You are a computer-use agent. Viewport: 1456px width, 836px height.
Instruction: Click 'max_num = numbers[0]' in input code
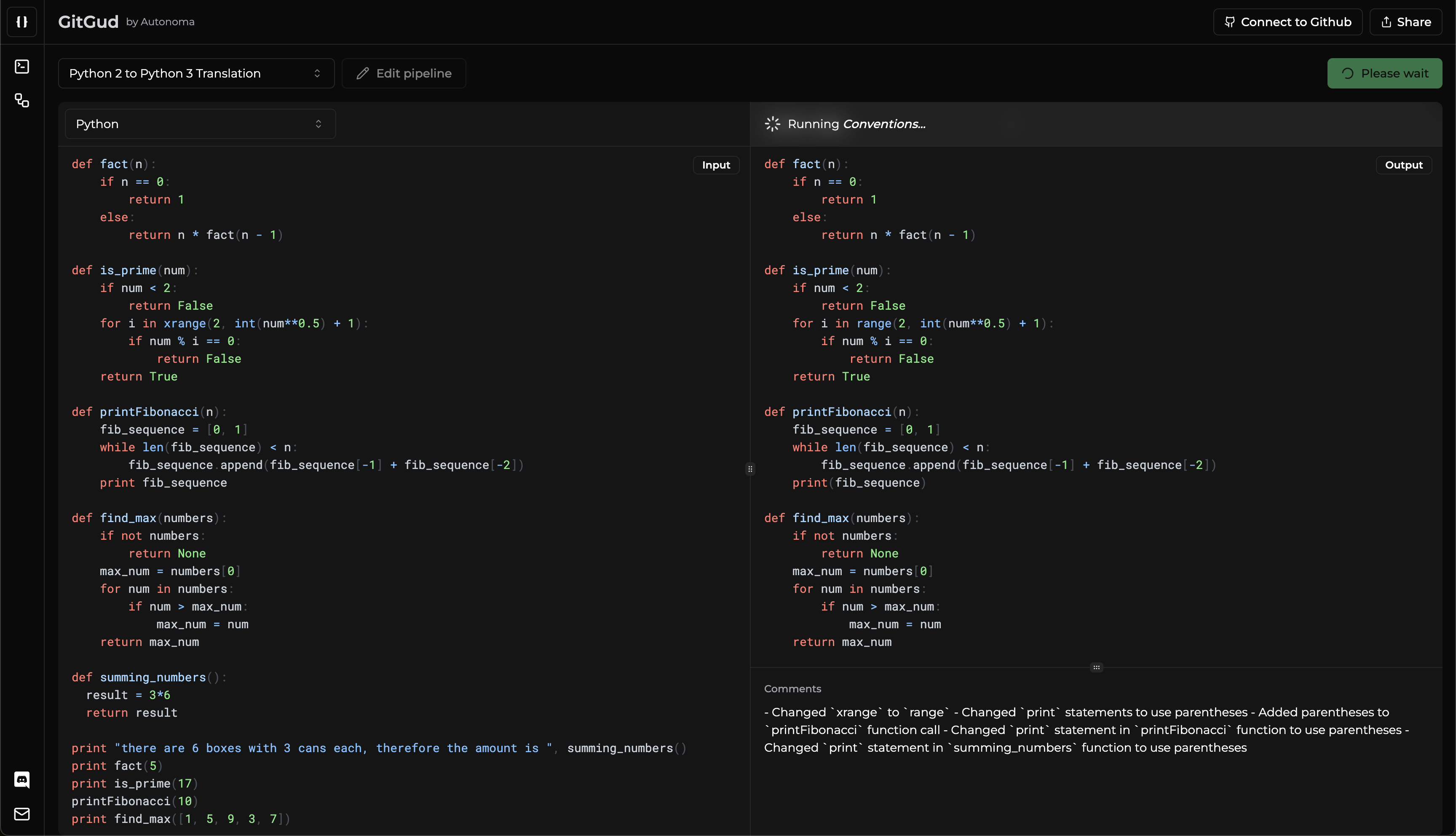tap(170, 571)
